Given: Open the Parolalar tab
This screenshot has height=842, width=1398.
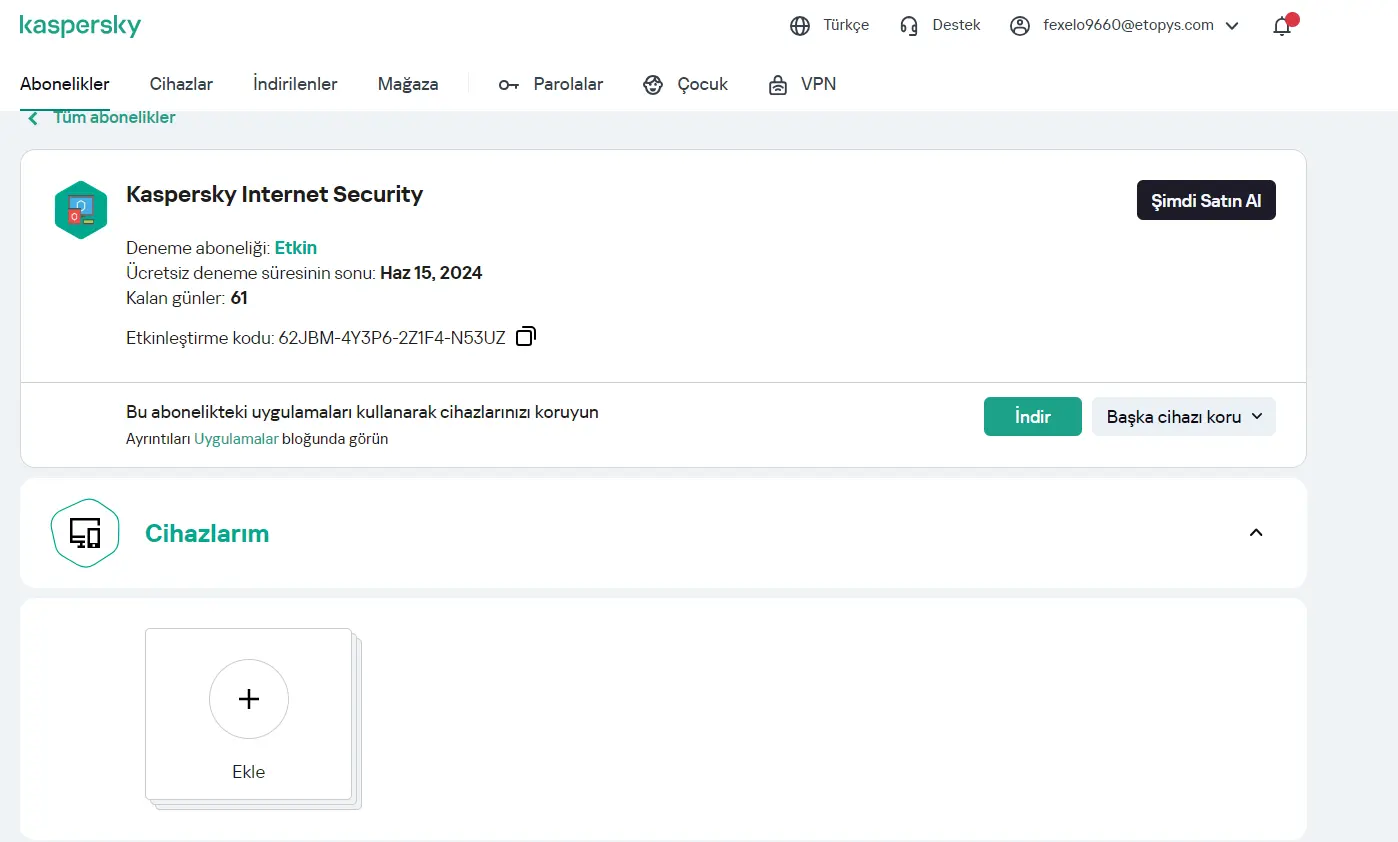Looking at the screenshot, I should click(x=568, y=84).
